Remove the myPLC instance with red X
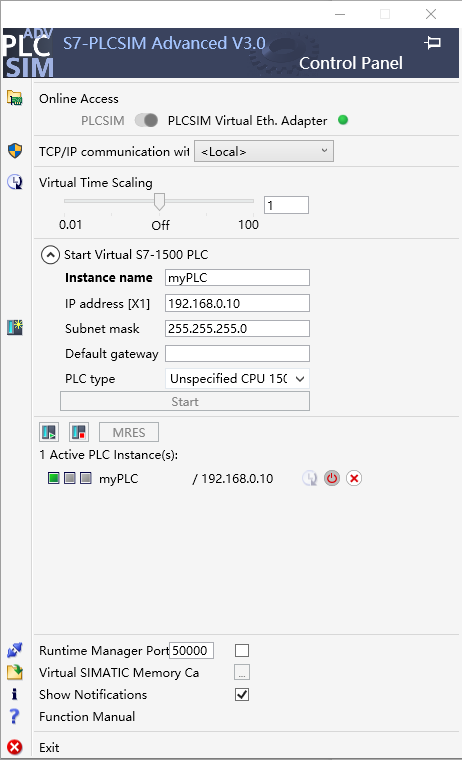This screenshot has width=462, height=760. tap(354, 478)
